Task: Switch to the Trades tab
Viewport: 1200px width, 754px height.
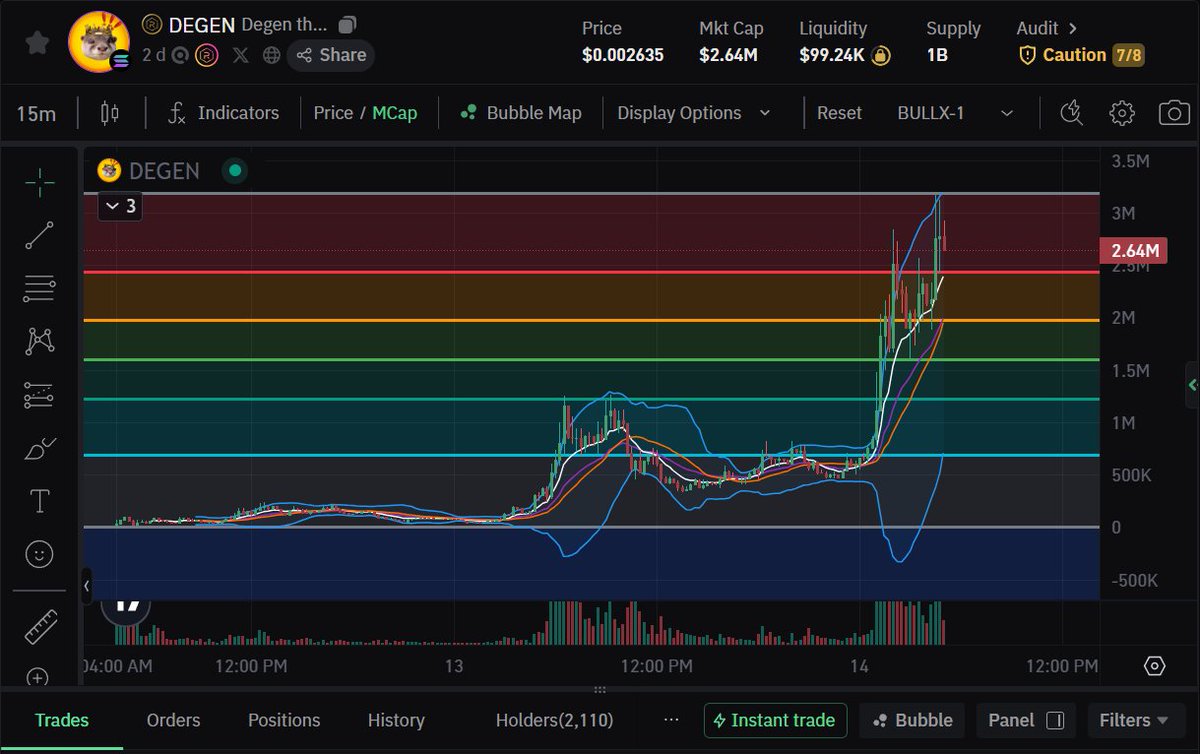Action: 62,720
